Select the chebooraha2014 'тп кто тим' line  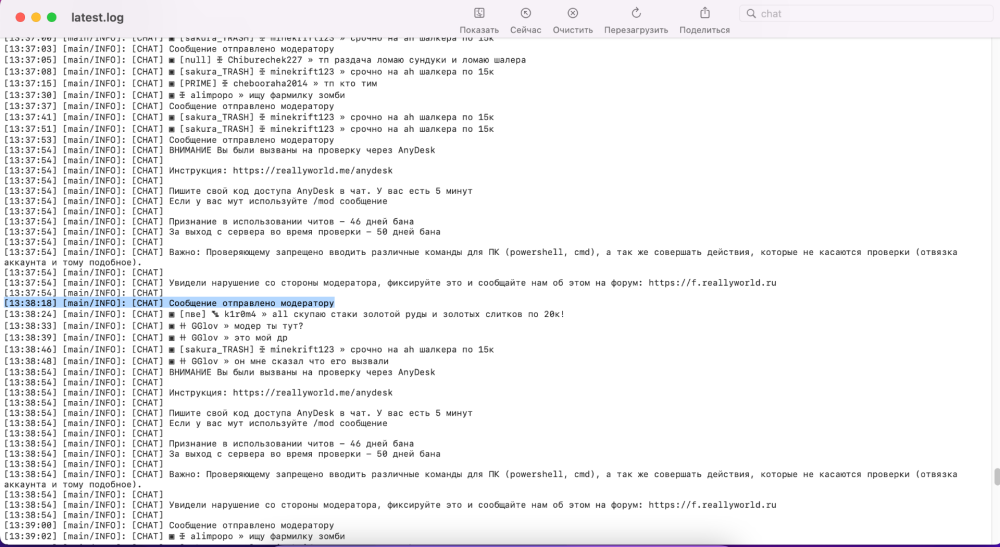point(191,84)
